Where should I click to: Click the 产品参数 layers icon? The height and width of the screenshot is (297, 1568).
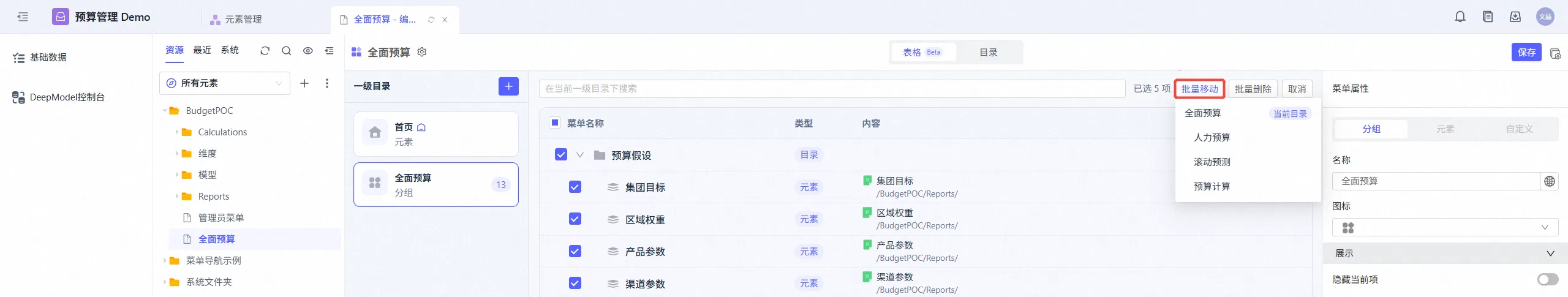pyautogui.click(x=613, y=252)
